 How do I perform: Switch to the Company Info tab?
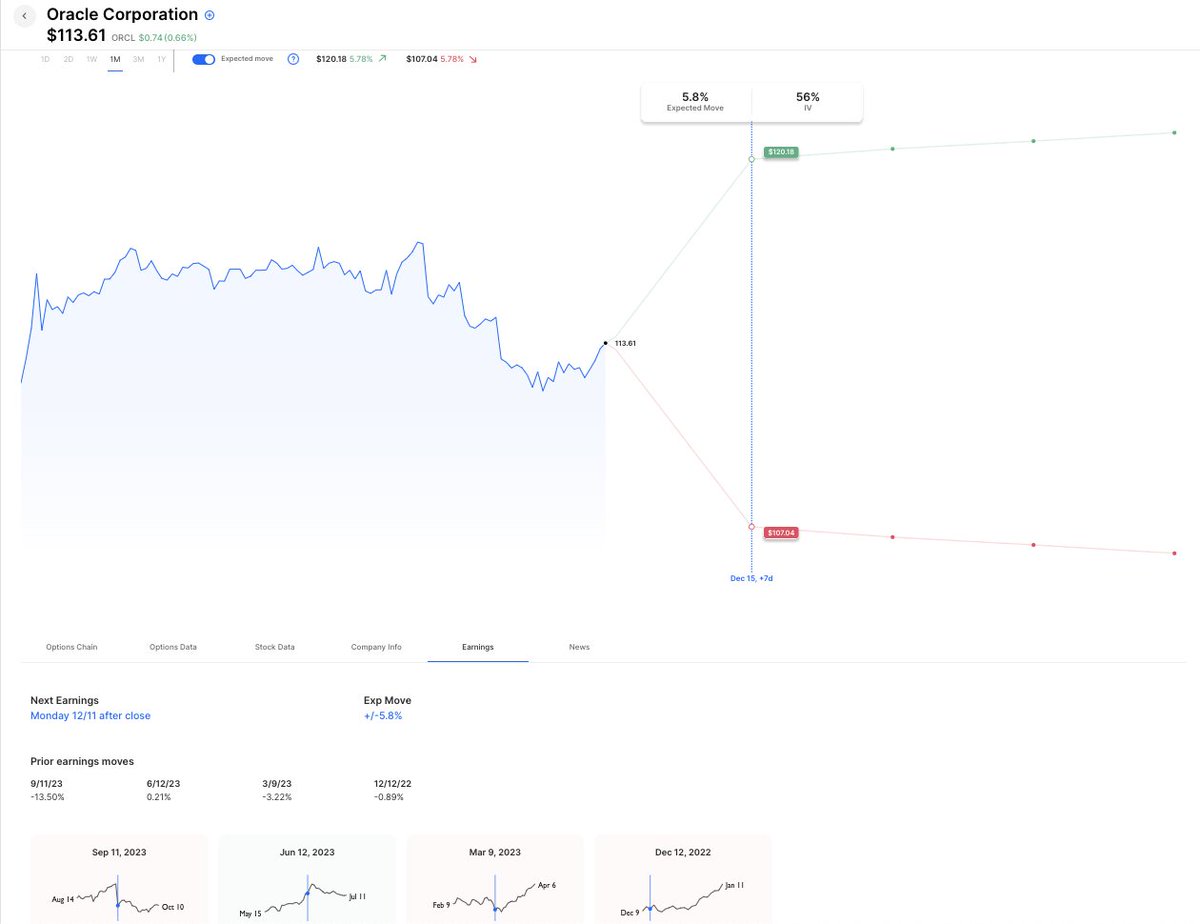pyautogui.click(x=376, y=647)
